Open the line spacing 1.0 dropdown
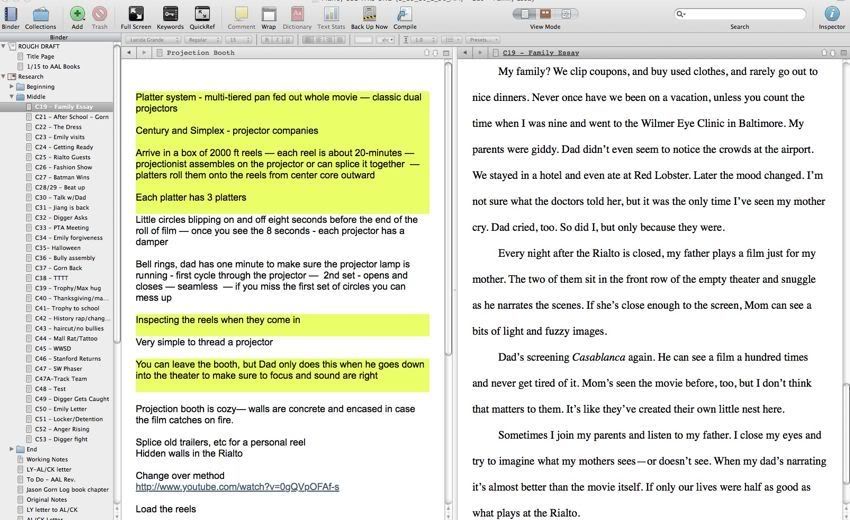The height and width of the screenshot is (520, 850). (x=424, y=40)
